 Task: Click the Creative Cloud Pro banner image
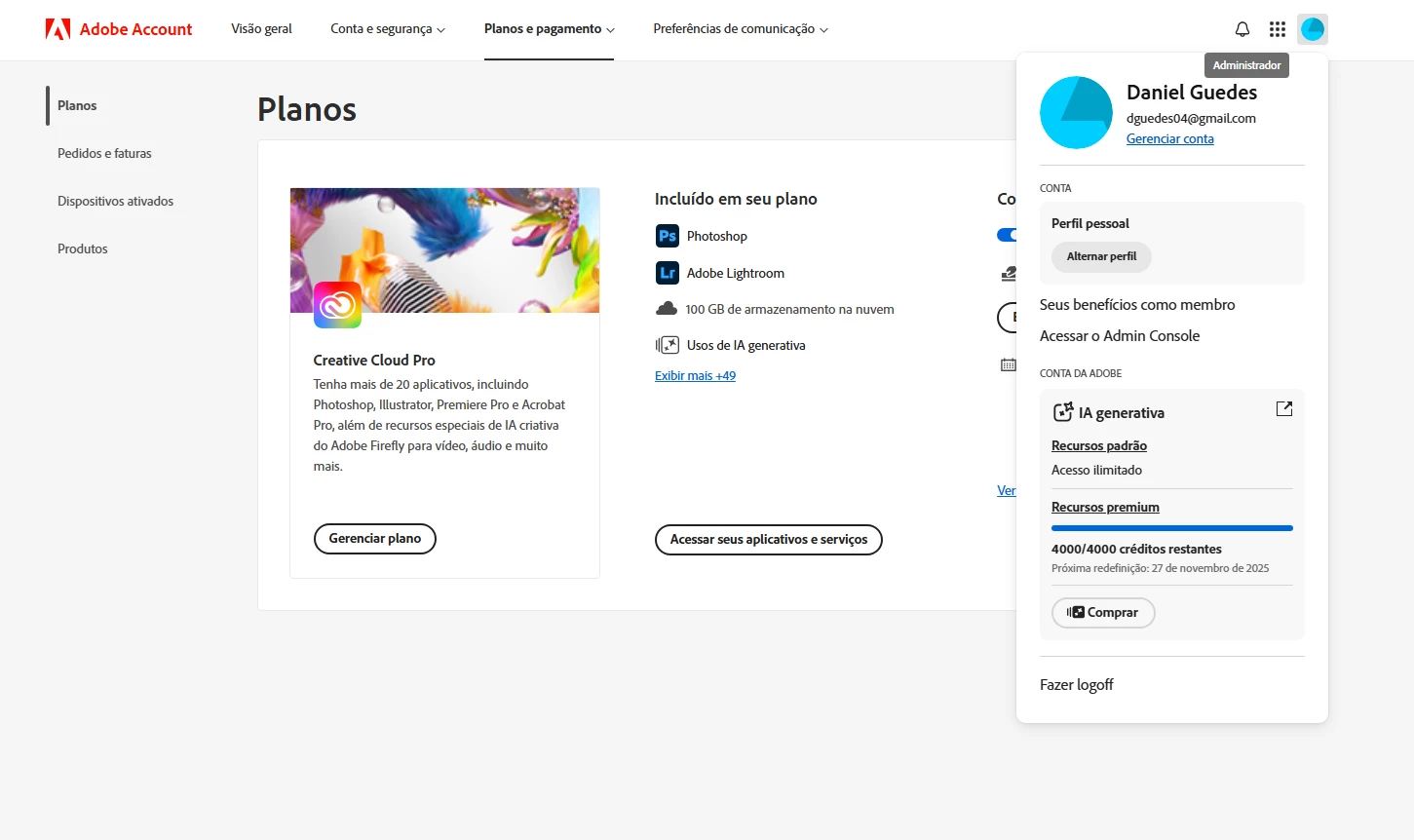click(444, 250)
